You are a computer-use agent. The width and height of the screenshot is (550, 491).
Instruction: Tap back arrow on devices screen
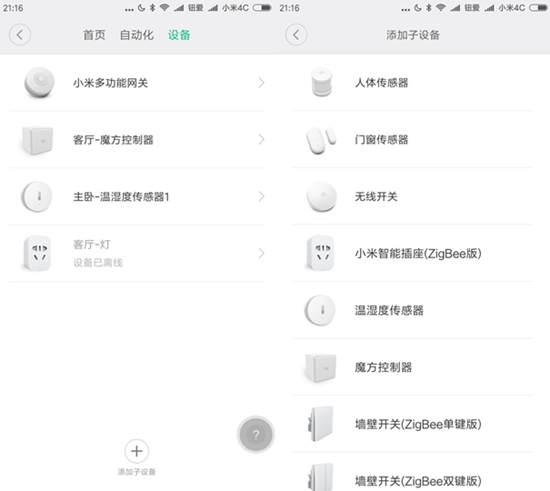tap(20, 35)
